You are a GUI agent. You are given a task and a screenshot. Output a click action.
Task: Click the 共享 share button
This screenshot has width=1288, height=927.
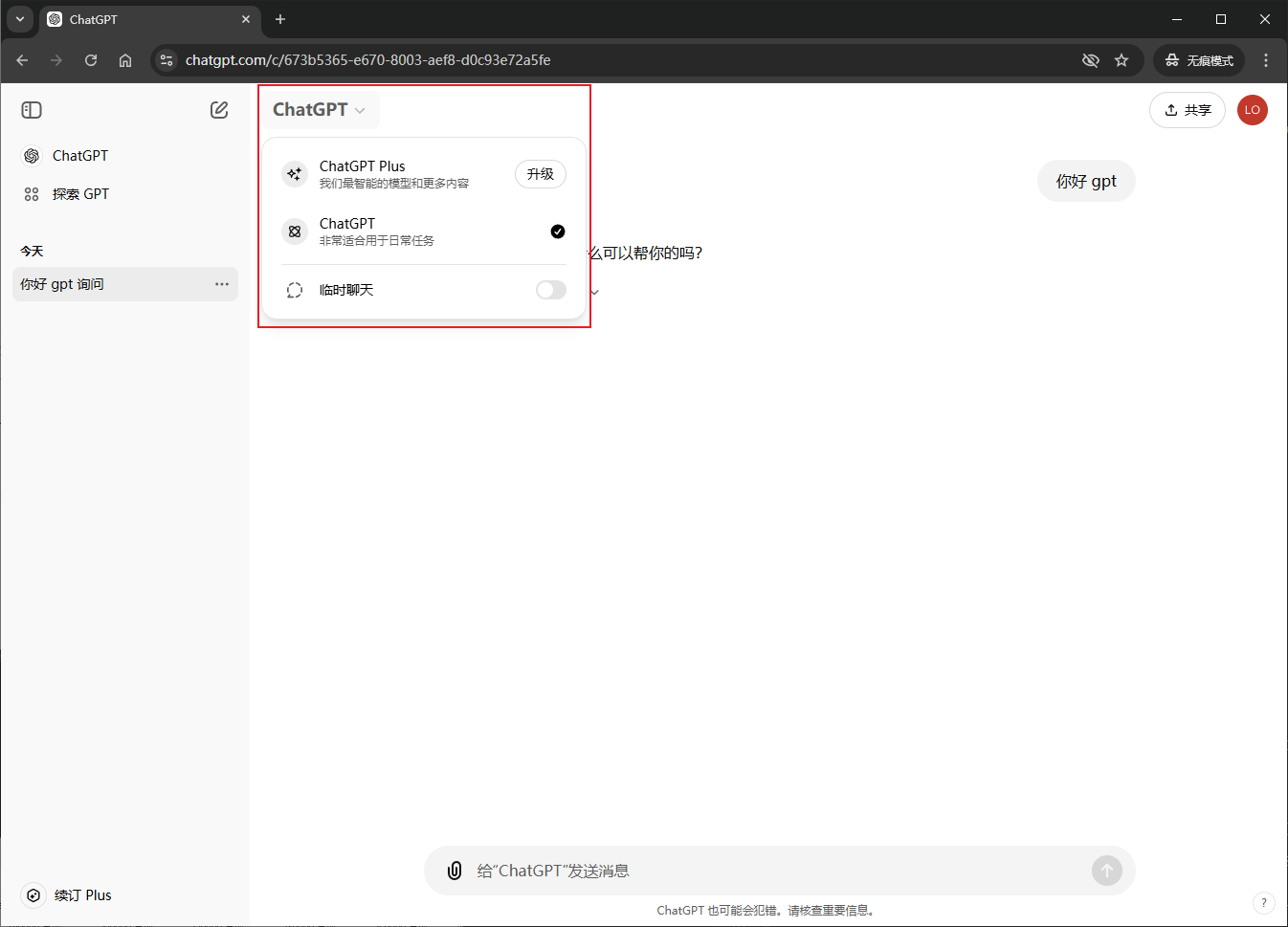coord(1187,110)
